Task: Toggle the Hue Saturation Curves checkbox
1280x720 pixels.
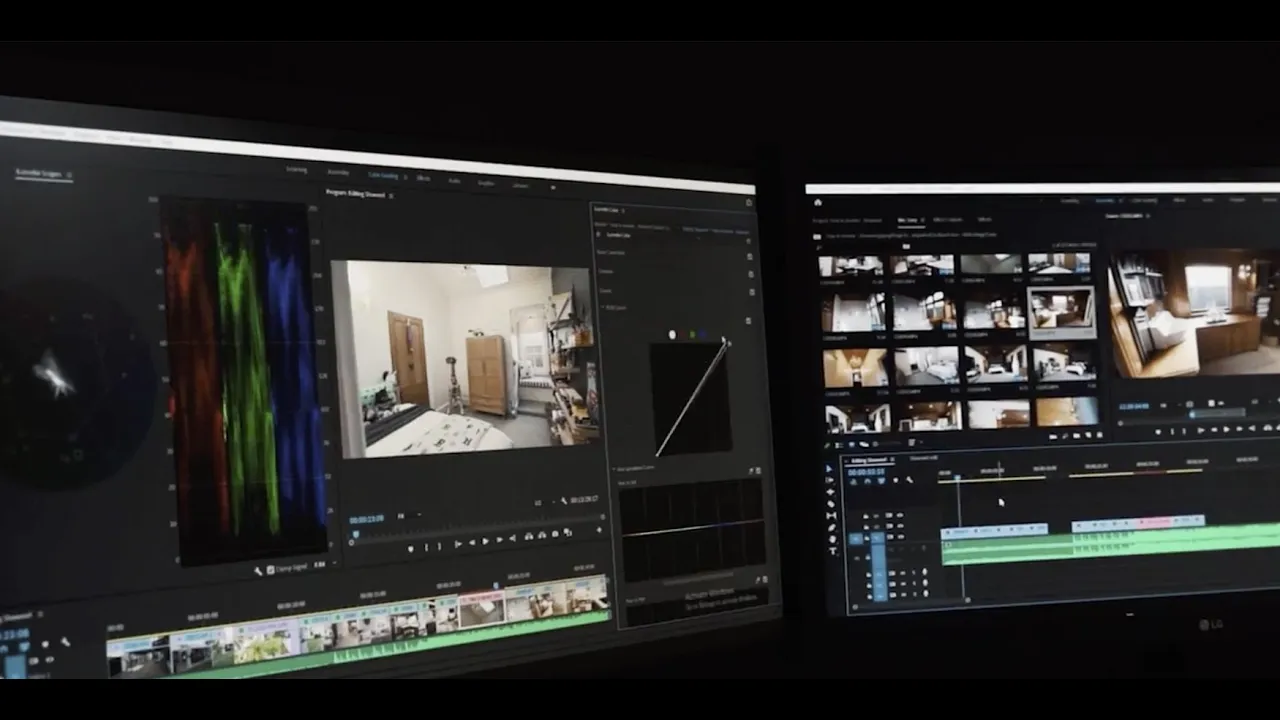Action: (x=758, y=470)
